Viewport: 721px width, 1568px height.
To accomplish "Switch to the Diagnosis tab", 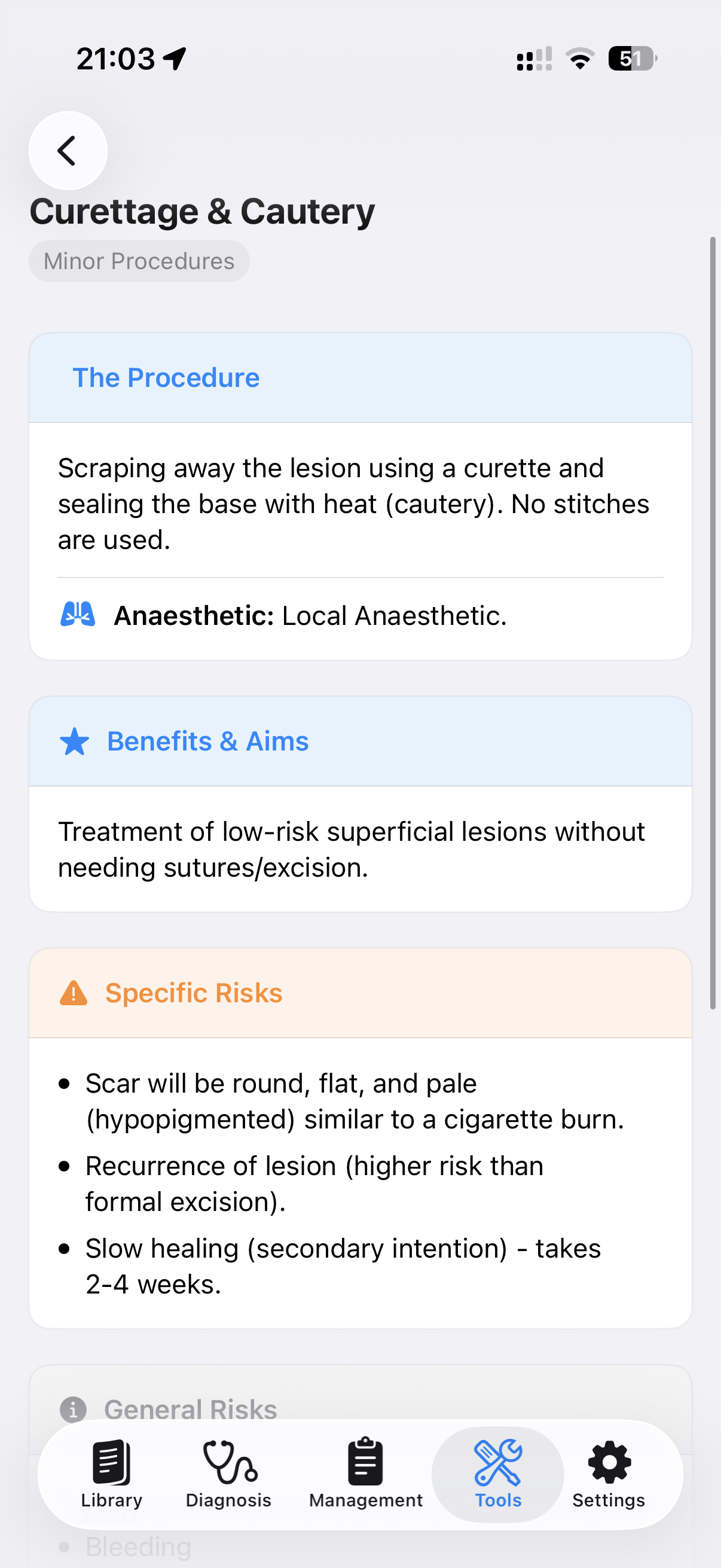I will [229, 1474].
